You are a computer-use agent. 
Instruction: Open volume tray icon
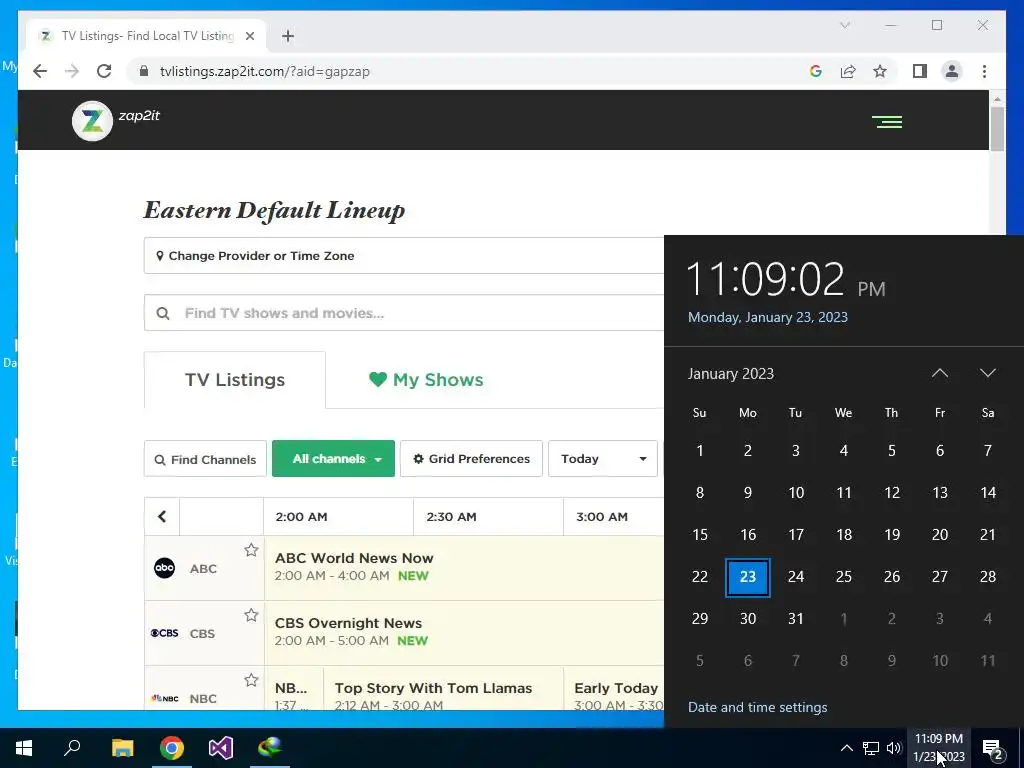894,748
